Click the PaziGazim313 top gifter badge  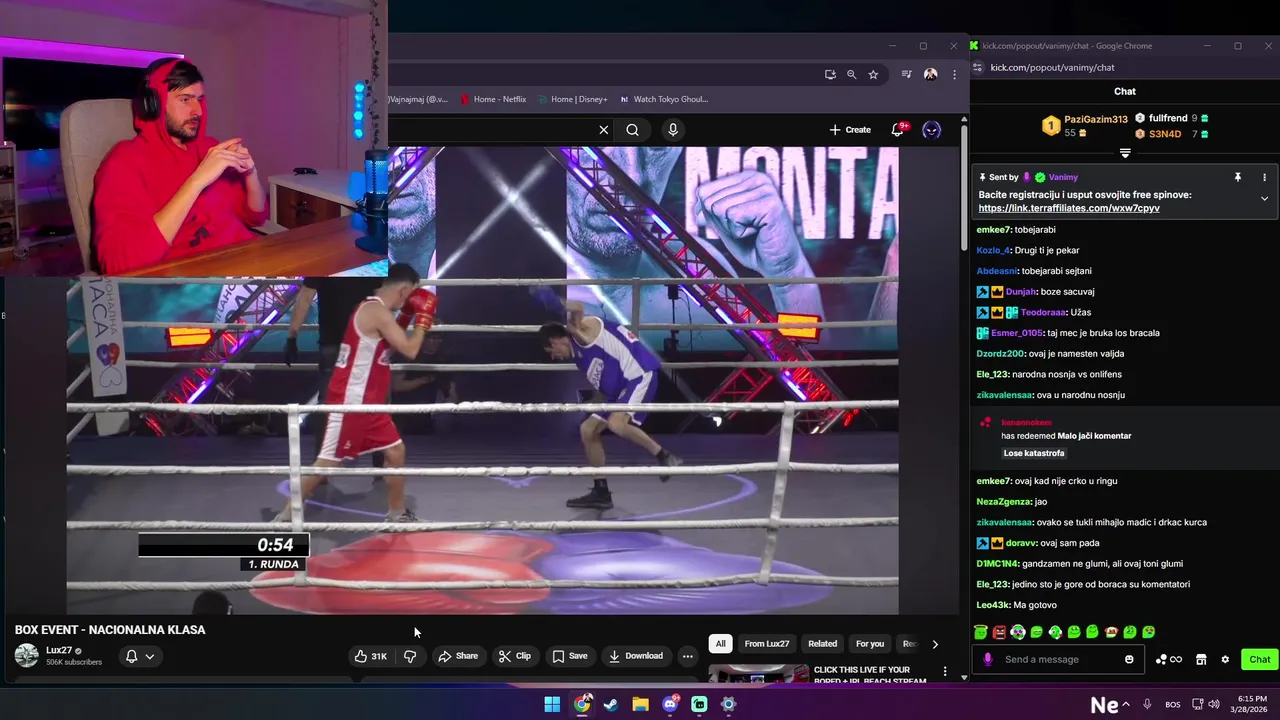[x=1051, y=125]
